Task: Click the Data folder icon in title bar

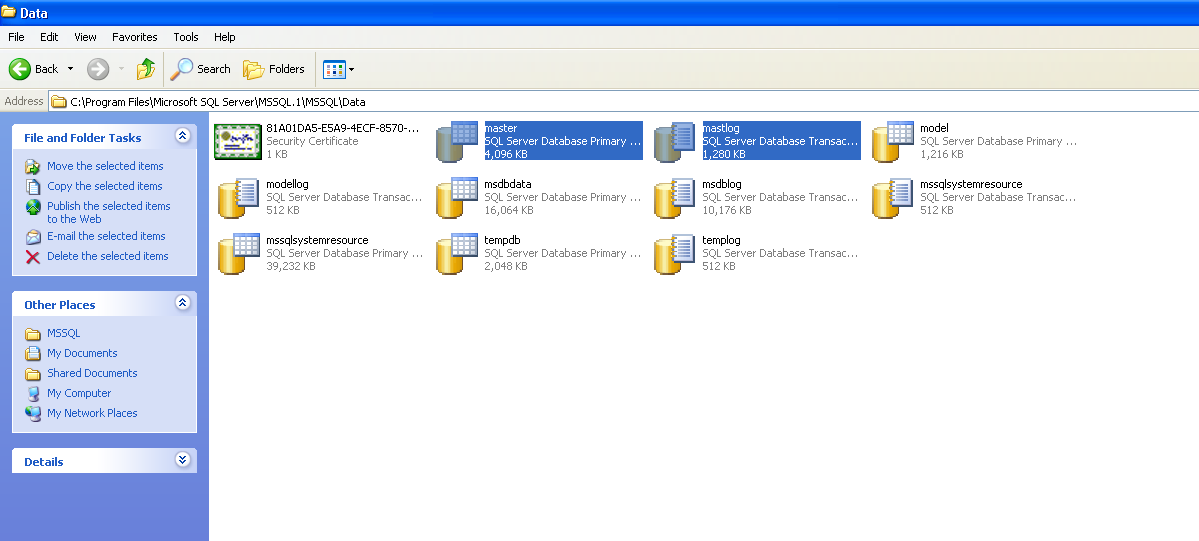Action: pos(8,12)
